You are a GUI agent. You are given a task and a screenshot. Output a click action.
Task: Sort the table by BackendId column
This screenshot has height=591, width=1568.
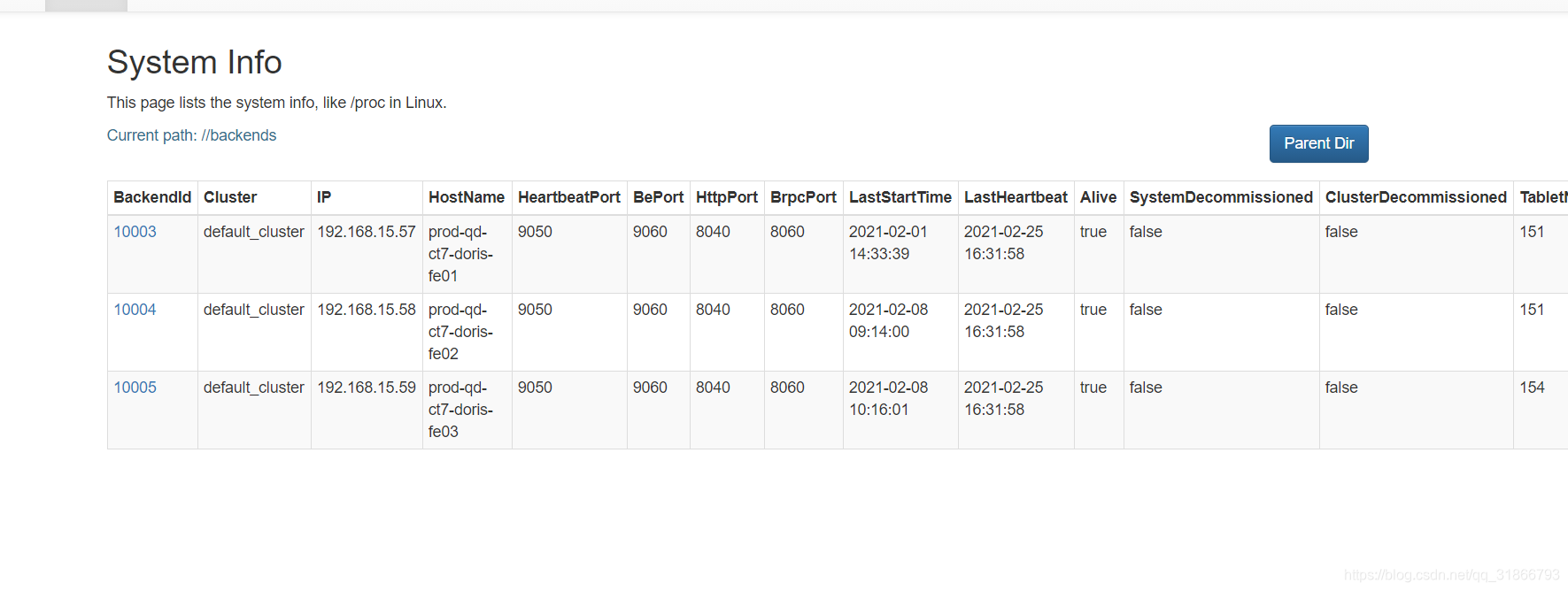152,196
